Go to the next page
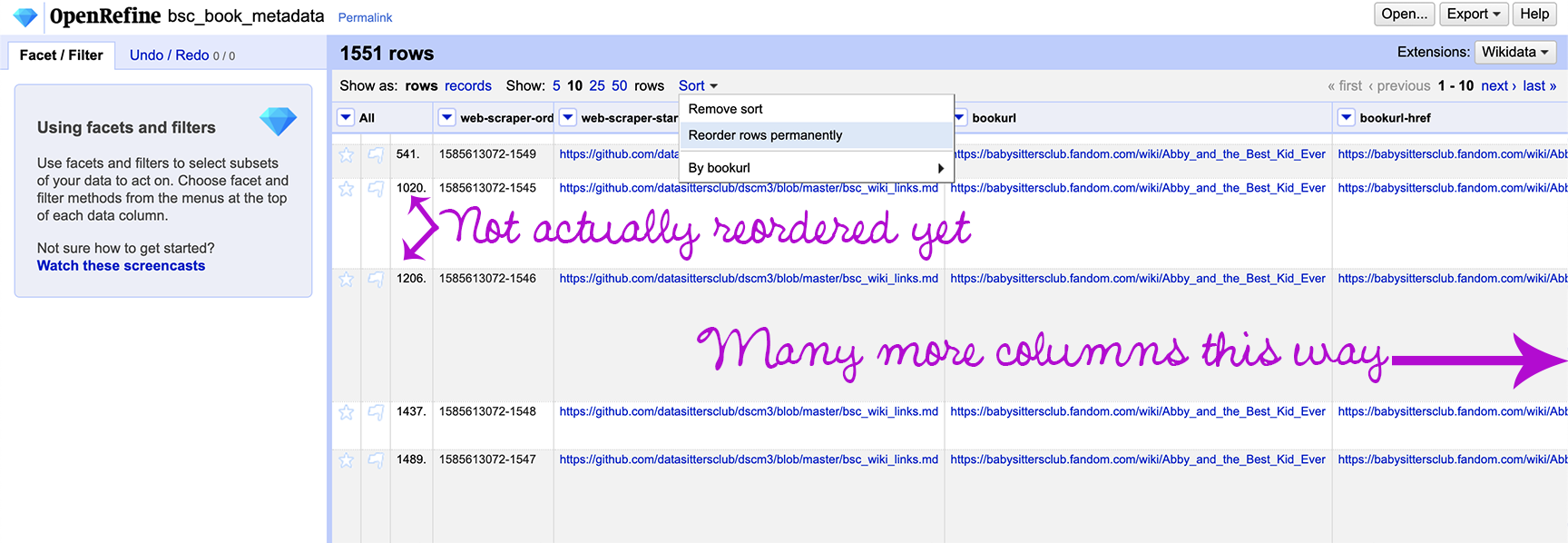 coord(1498,85)
